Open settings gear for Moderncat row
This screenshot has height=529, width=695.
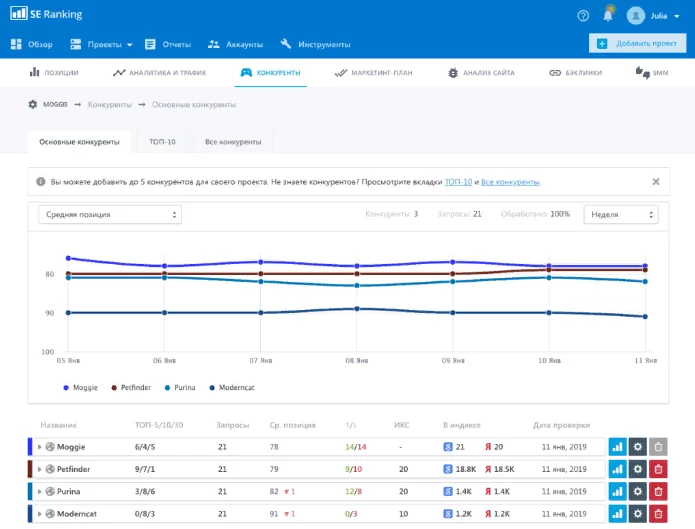638,514
